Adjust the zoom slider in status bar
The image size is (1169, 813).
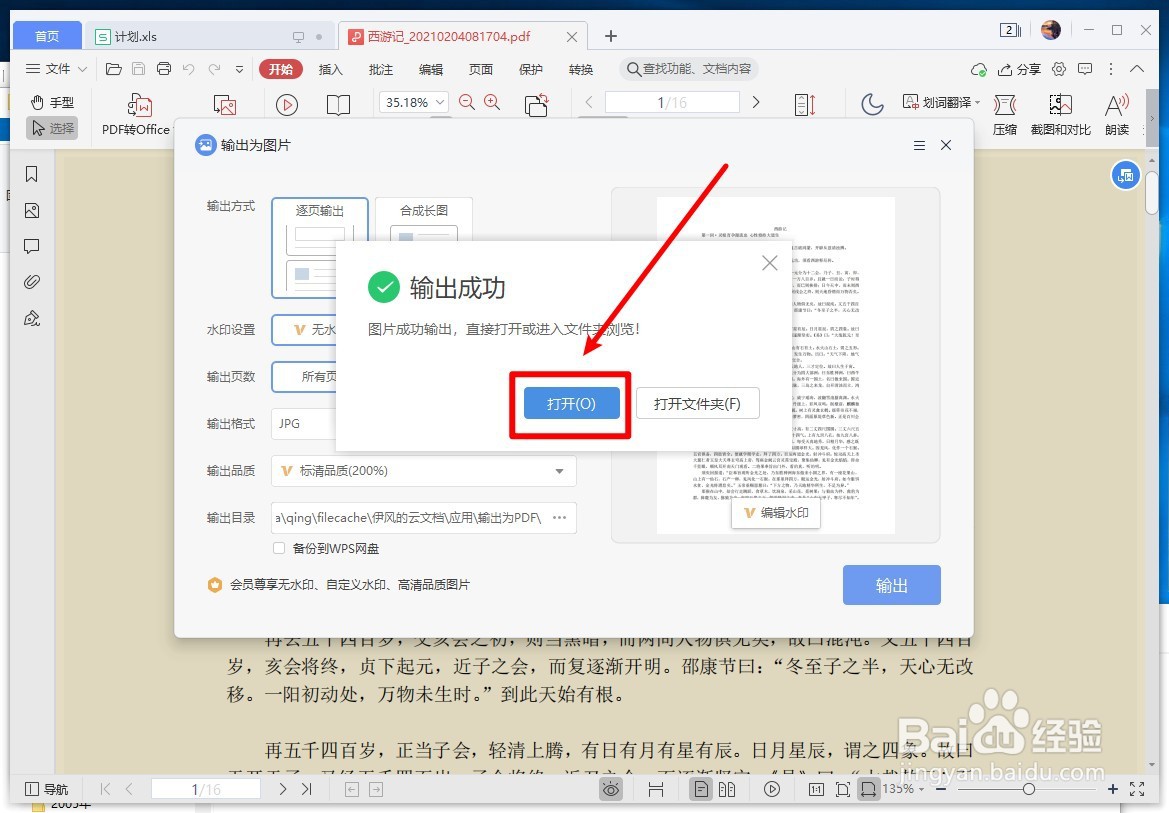click(1029, 789)
